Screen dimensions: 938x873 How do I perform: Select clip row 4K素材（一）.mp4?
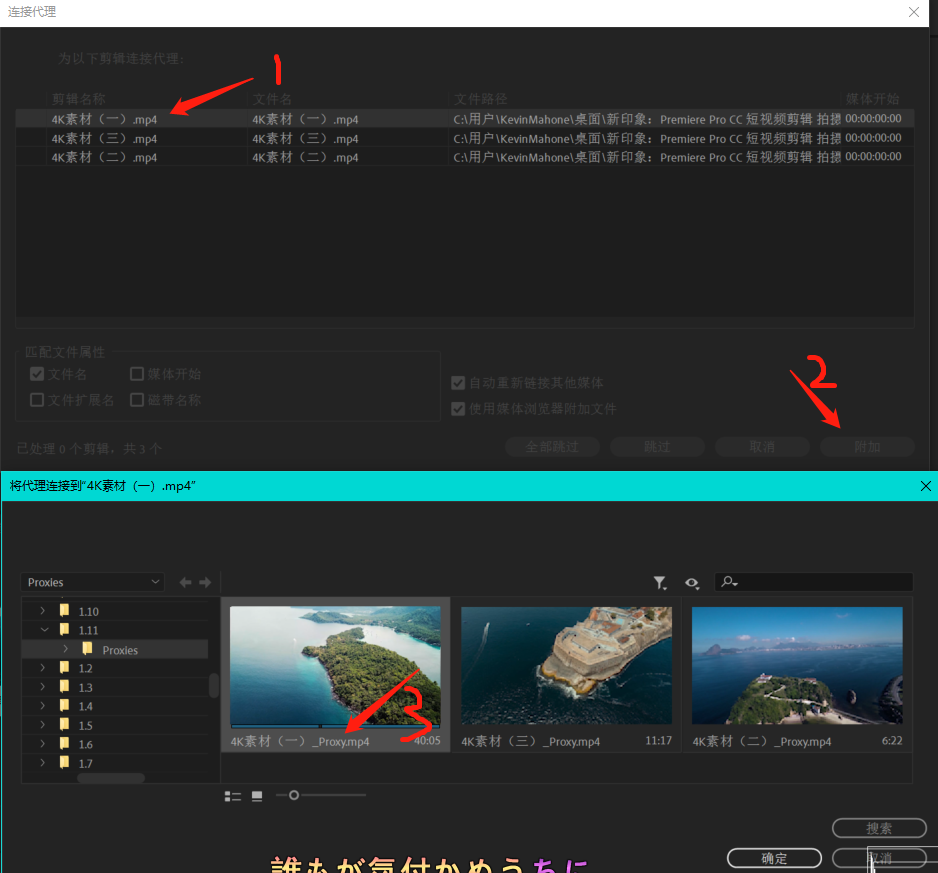[x=464, y=118]
